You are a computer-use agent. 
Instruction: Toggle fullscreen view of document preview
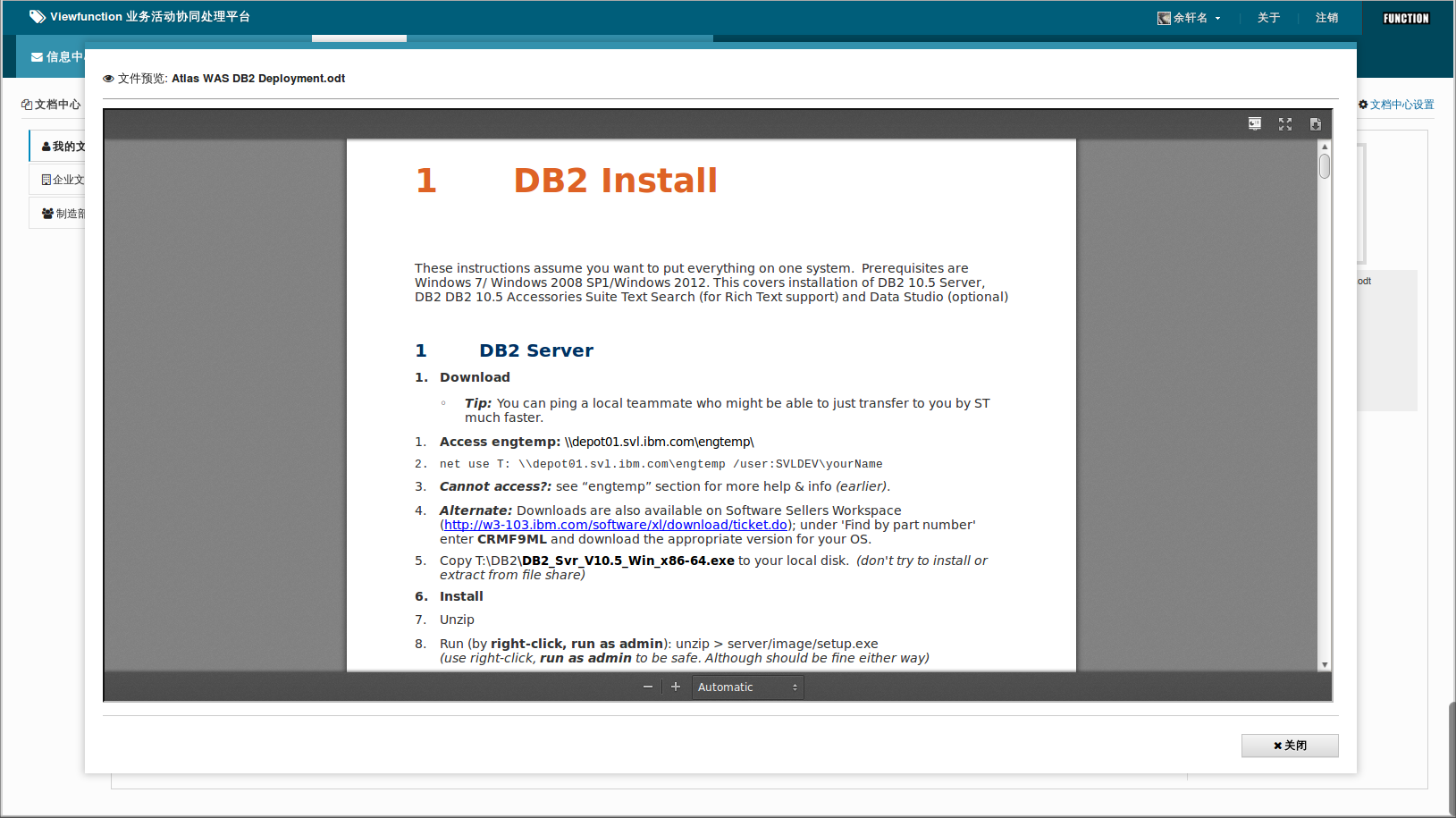[1285, 124]
